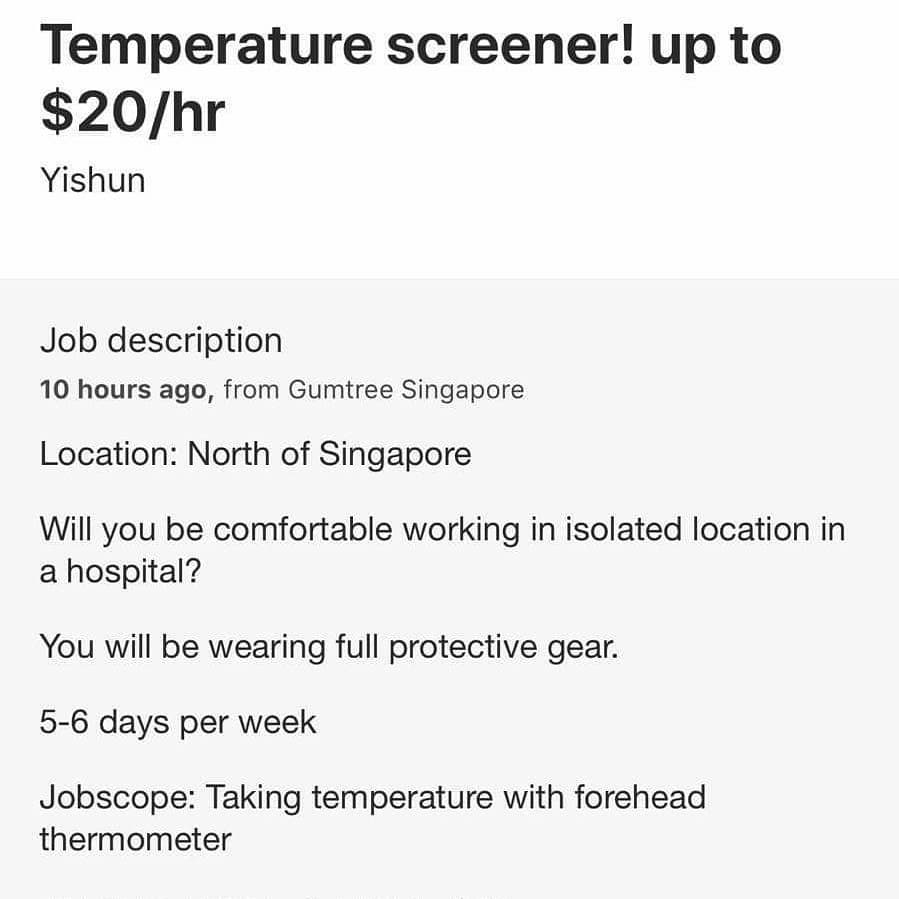Click the "Job description" heading
The image size is (899, 899).
161,341
